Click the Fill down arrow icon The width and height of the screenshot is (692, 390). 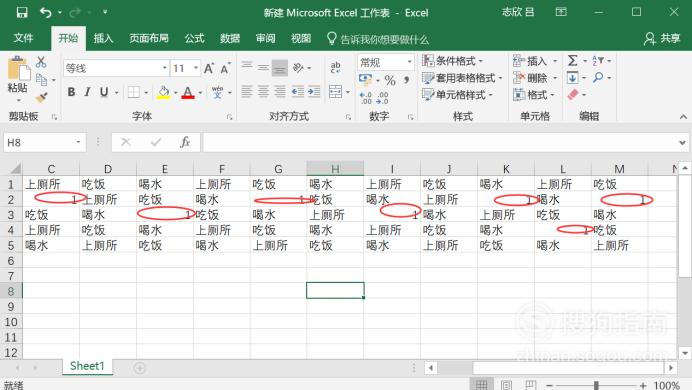pos(572,78)
